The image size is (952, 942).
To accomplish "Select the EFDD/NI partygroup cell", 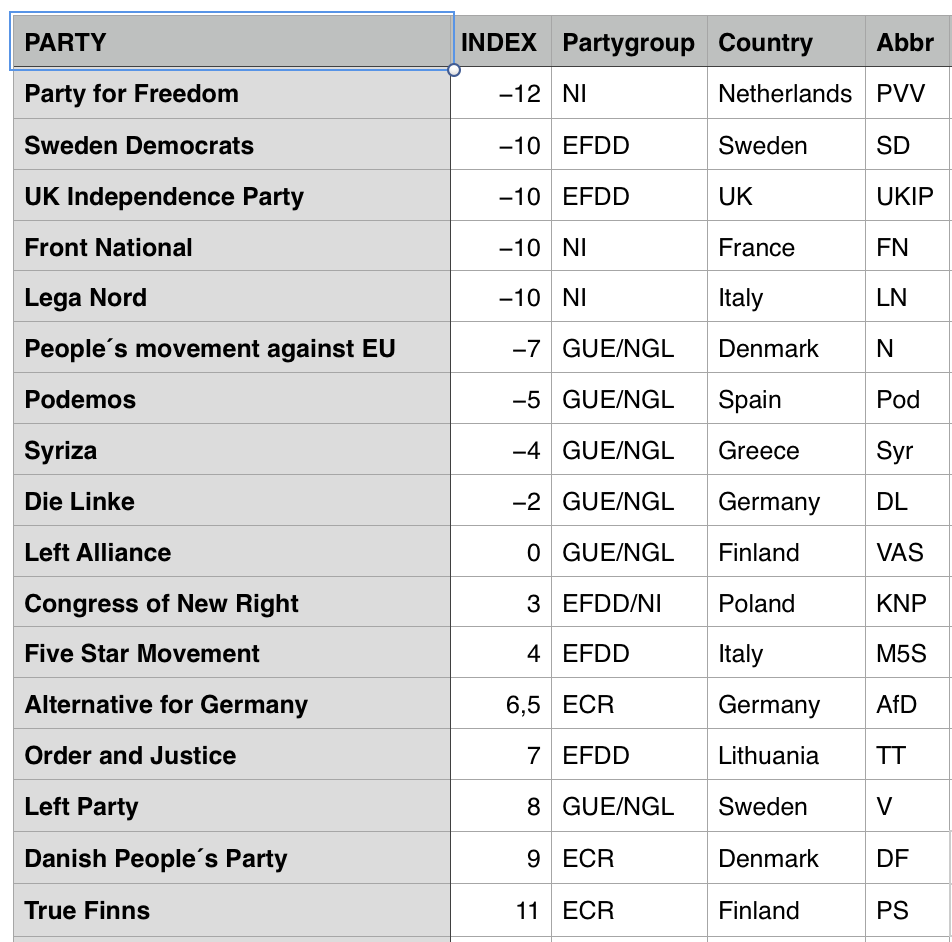I will click(x=628, y=604).
